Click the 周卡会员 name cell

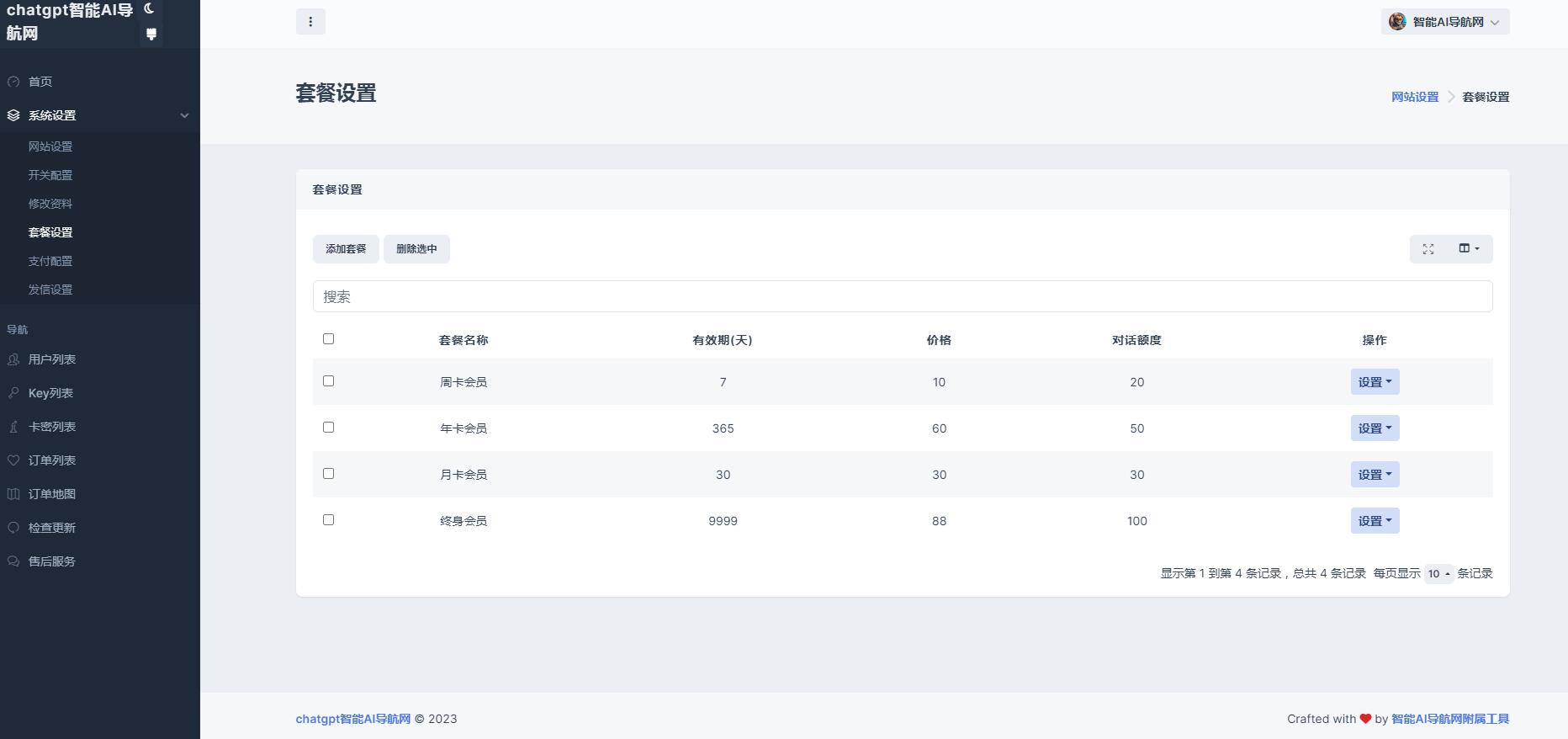click(464, 382)
